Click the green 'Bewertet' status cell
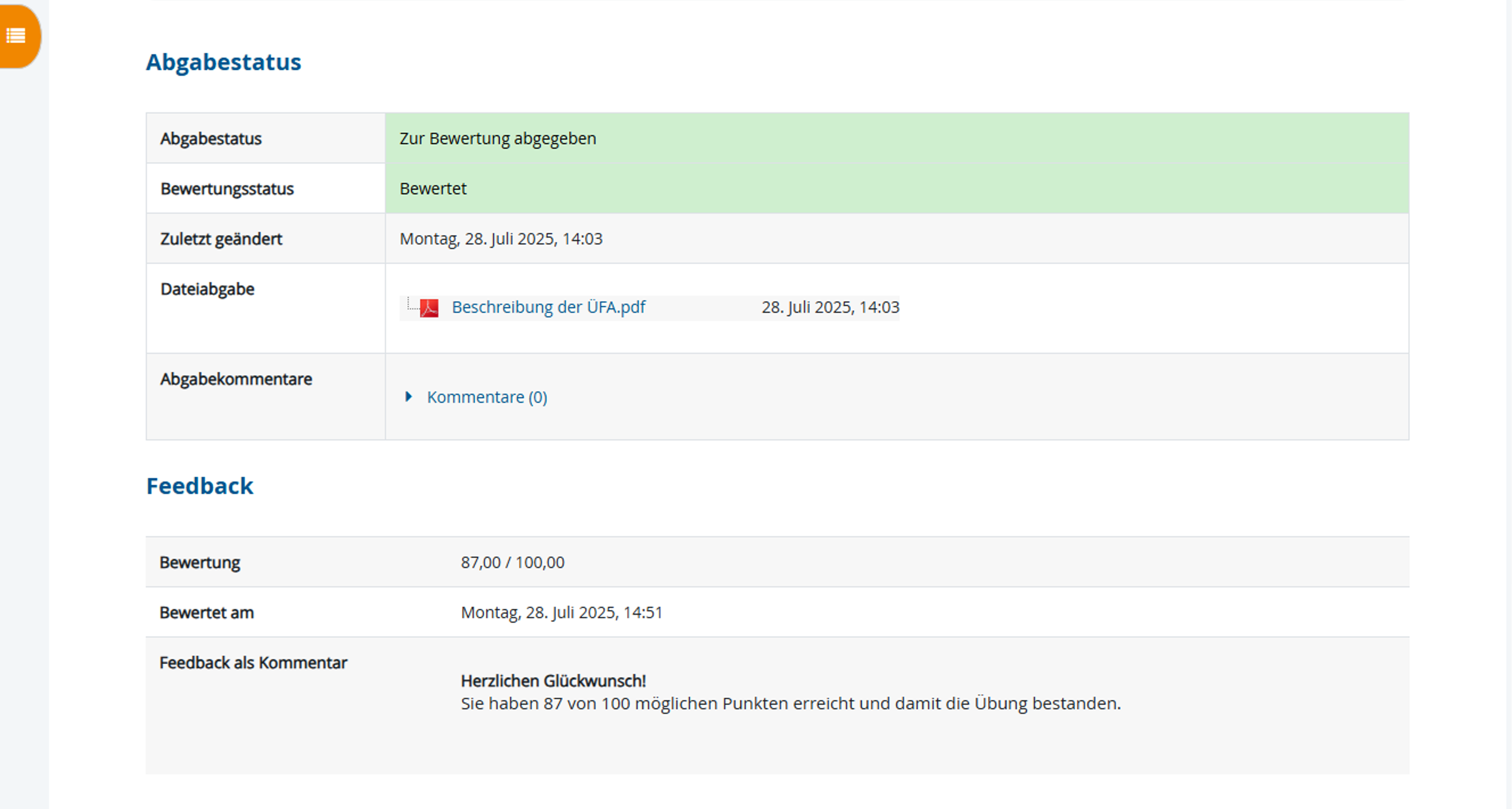The image size is (1512, 809). [x=433, y=189]
